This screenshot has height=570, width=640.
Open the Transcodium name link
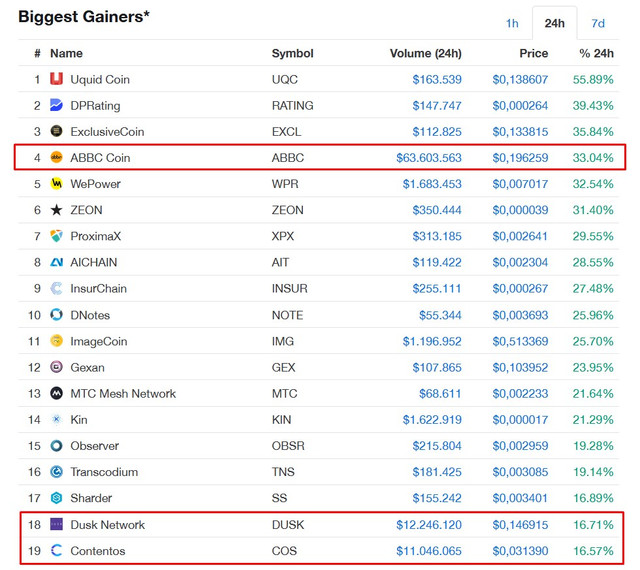click(x=104, y=472)
